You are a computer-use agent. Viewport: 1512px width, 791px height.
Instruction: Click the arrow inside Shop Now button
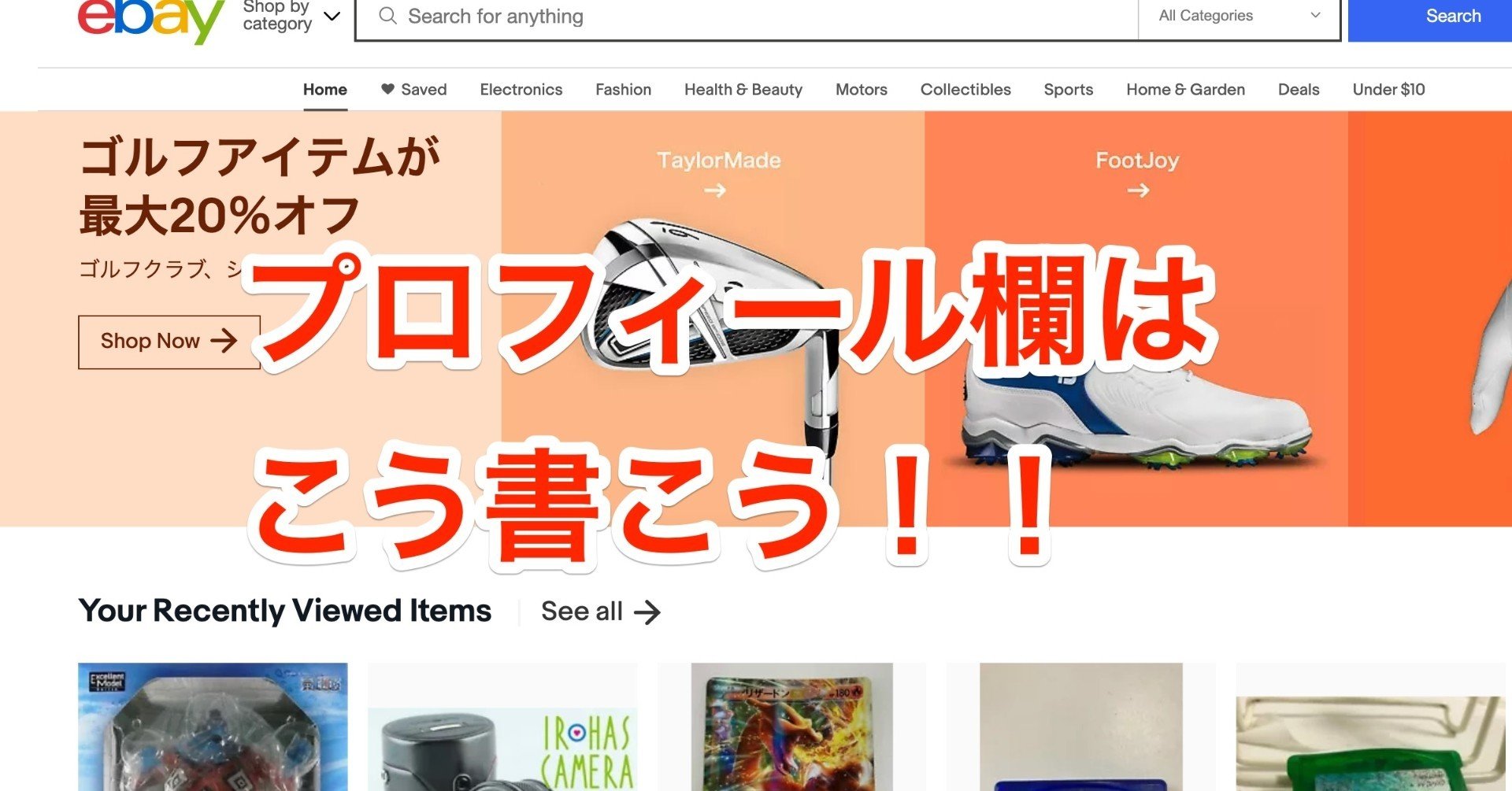click(x=224, y=341)
